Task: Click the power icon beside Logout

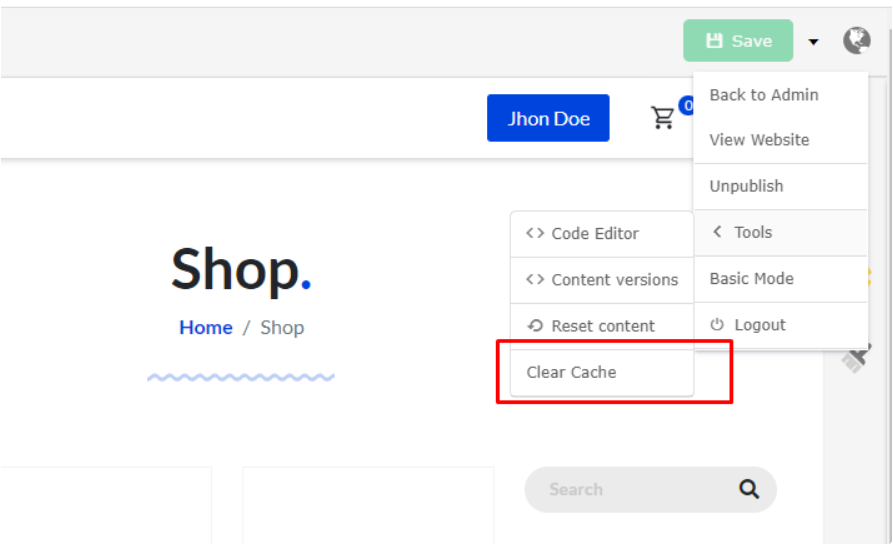Action: (x=716, y=325)
